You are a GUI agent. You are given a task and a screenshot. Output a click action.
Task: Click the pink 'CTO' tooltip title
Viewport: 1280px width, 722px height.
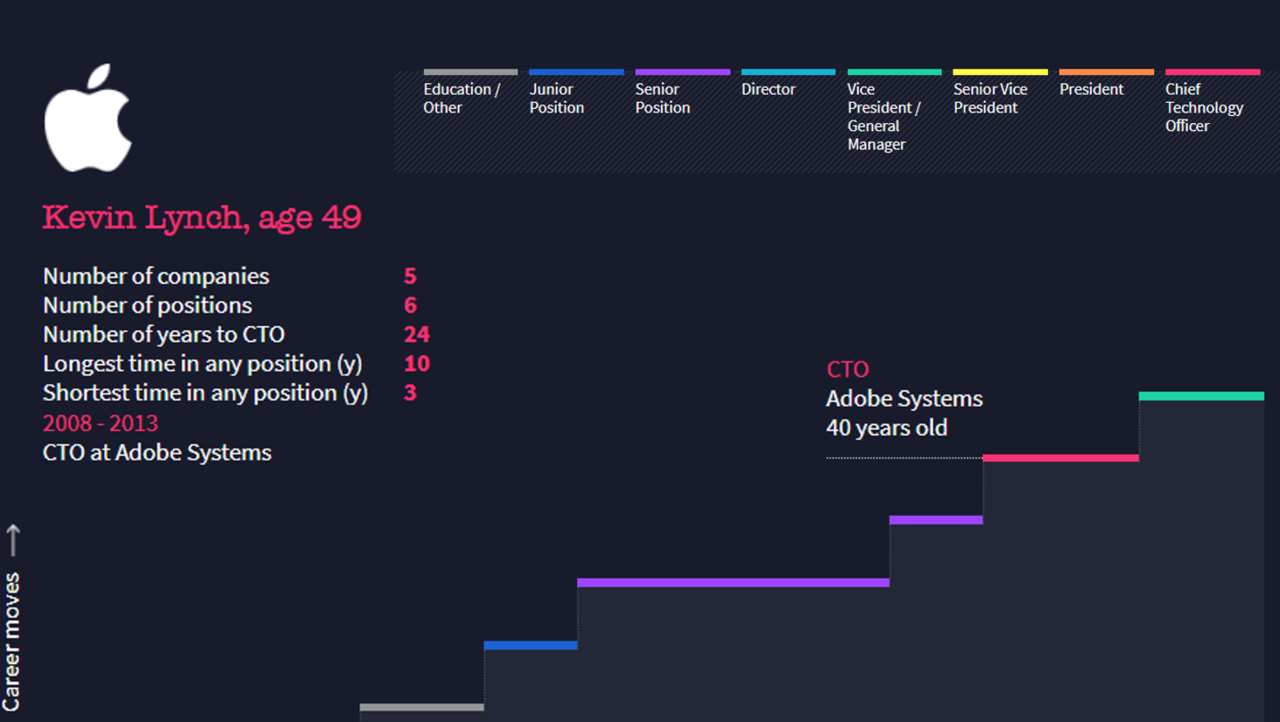pos(848,369)
